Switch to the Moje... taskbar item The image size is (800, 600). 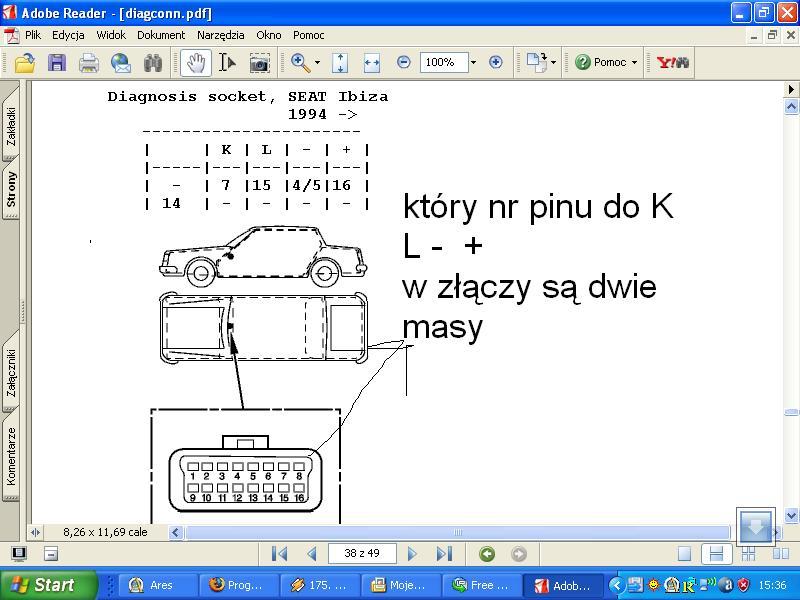pyautogui.click(x=400, y=585)
